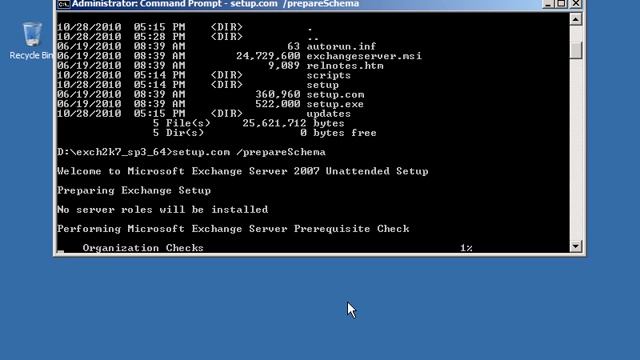Close the Command Prompt window

(576, 4)
